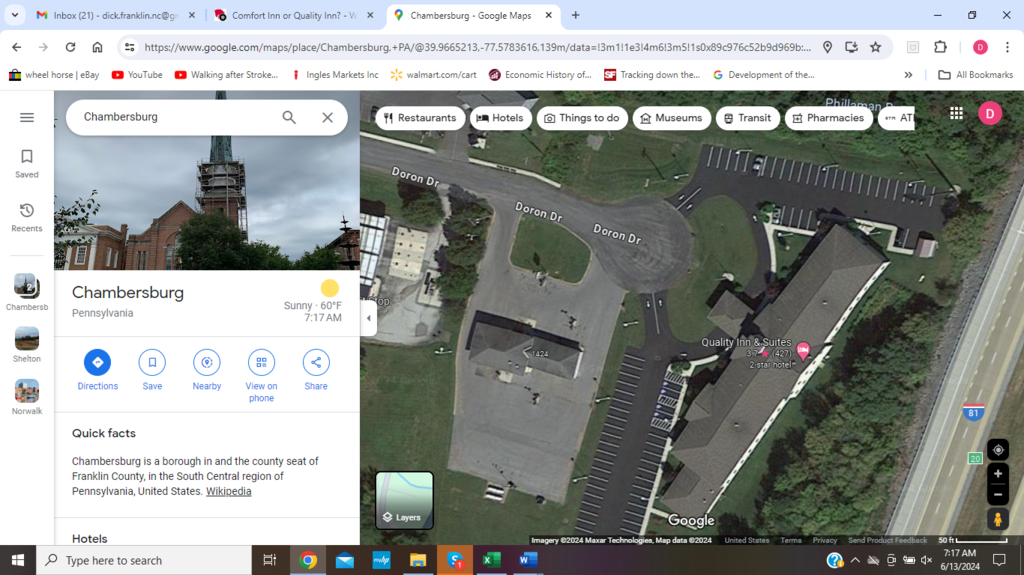Show your location on the map
Screen dimensions: 1024x575
click(x=998, y=450)
